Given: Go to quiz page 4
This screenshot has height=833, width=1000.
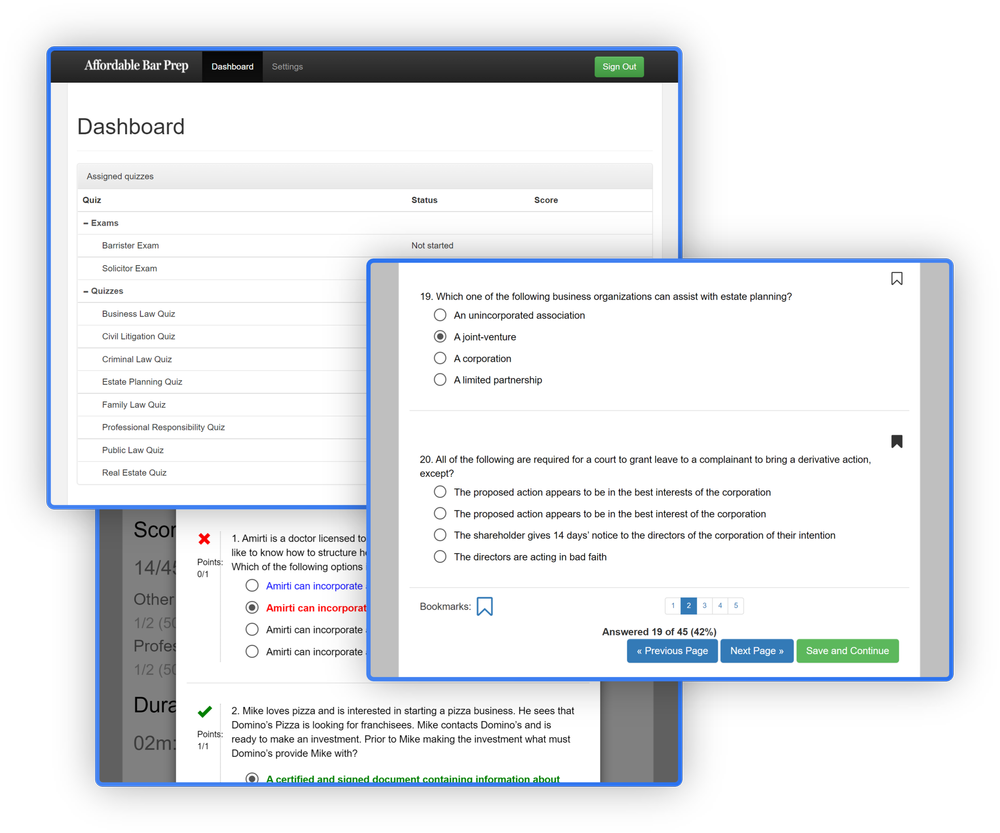Looking at the screenshot, I should tap(720, 605).
